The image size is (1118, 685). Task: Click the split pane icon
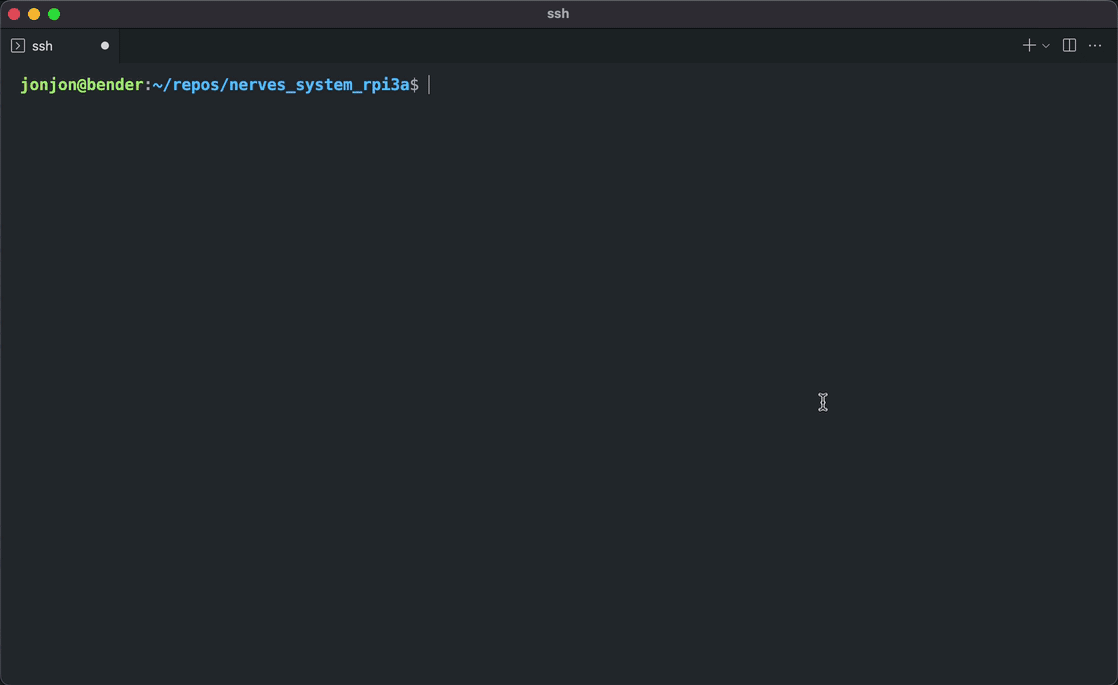click(x=1069, y=46)
